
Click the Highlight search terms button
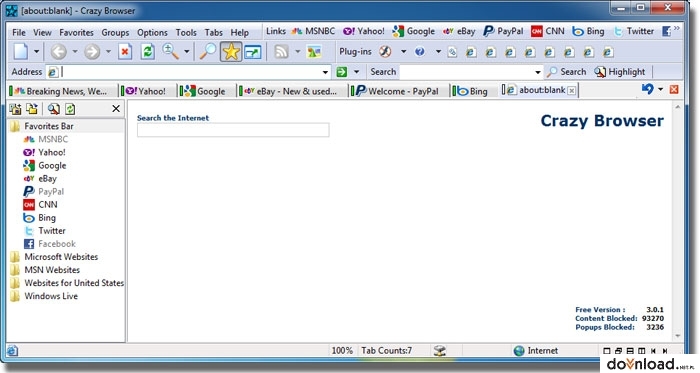pyautogui.click(x=620, y=72)
